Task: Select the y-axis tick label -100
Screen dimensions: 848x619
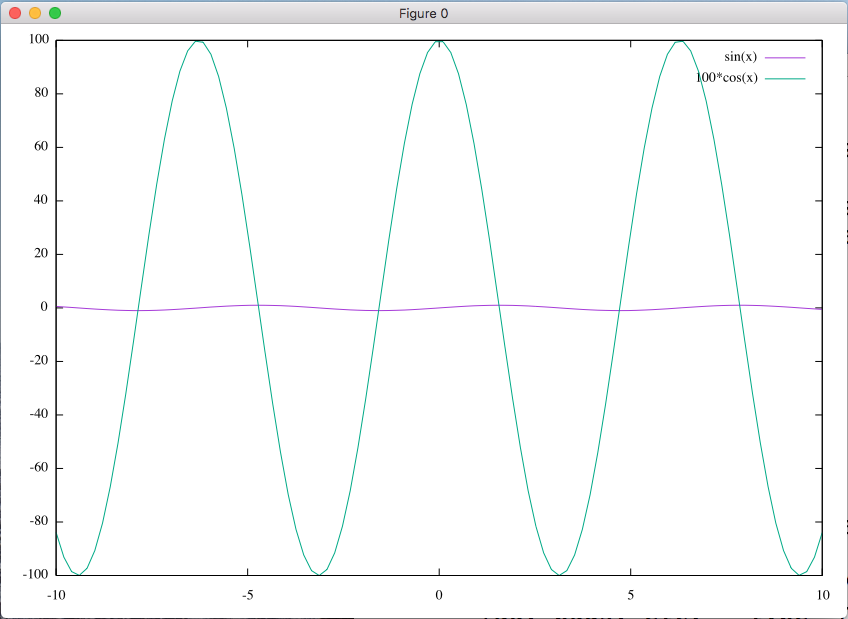Action: tap(37, 575)
